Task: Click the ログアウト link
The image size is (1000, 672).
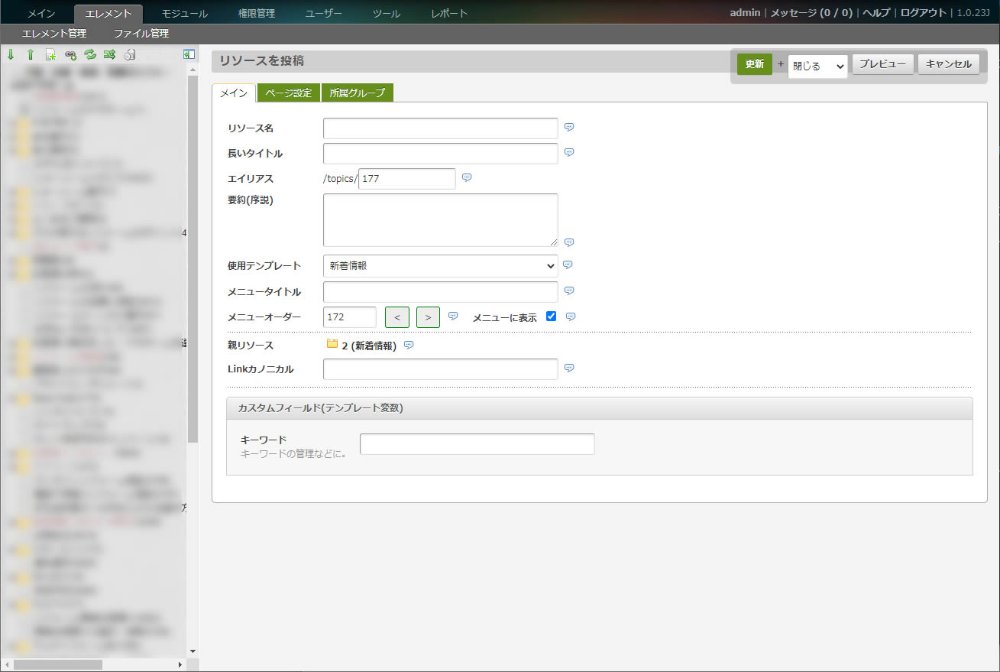Action: 922,13
